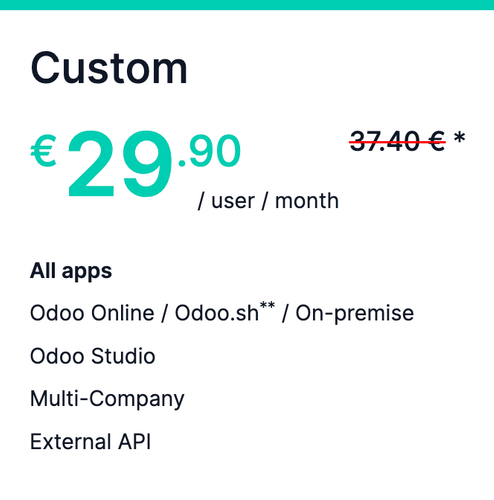This screenshot has width=494, height=500.
Task: Click the teal euro symbol before 29
Action: click(43, 150)
